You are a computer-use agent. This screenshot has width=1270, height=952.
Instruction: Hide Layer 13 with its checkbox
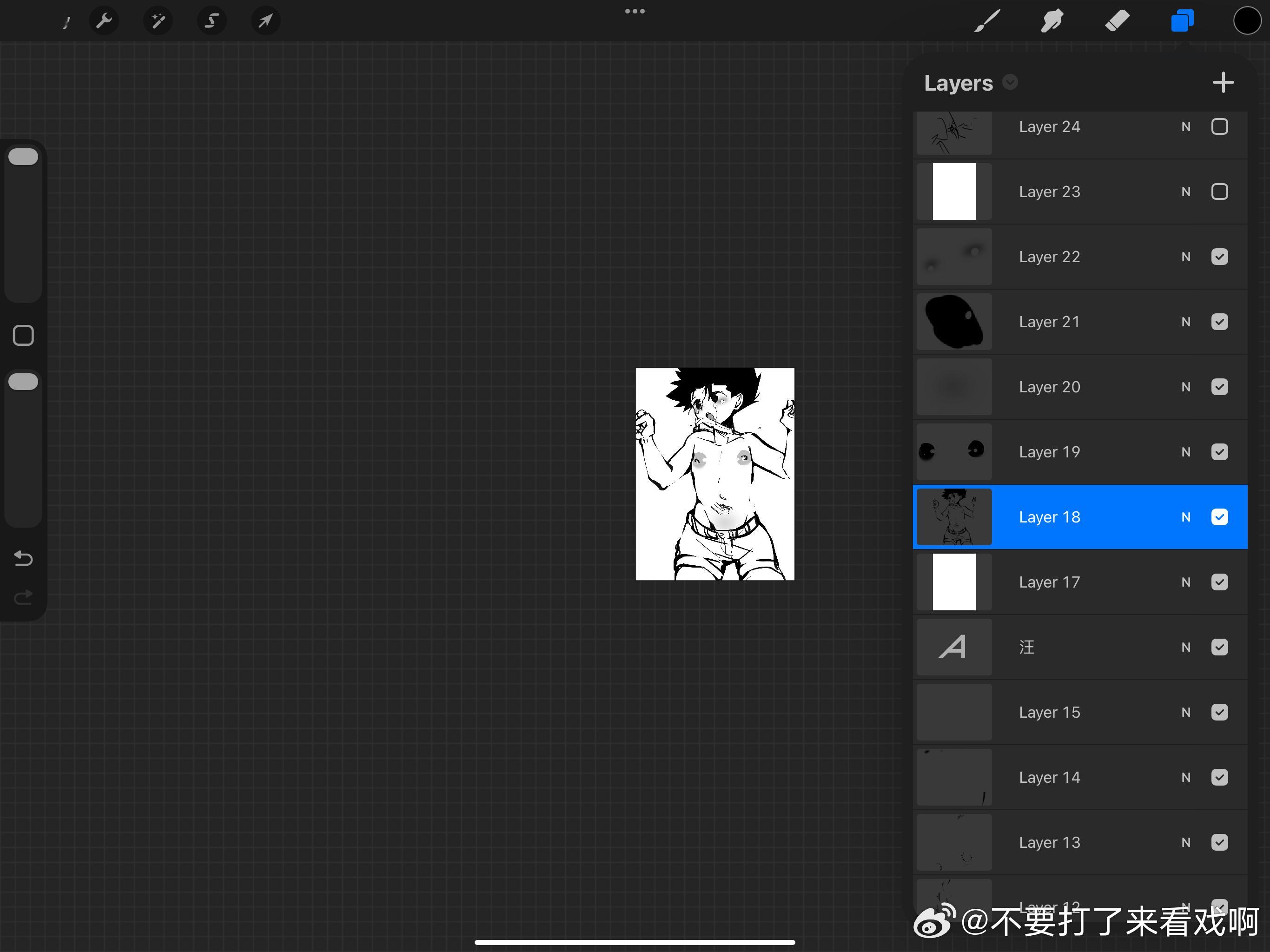point(1219,842)
